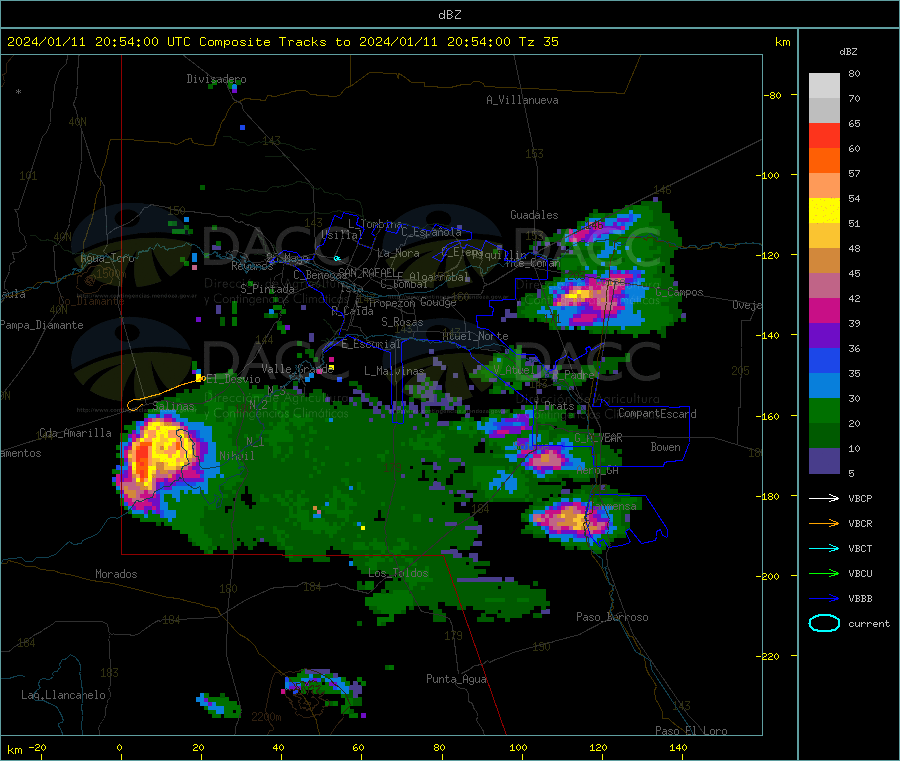Screen dimensions: 900x761
Task: Click the orange VBCR arrow legend icon
Action: point(824,523)
